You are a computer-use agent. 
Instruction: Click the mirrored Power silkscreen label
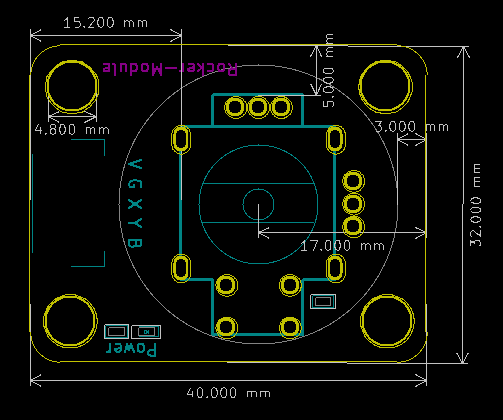(131, 349)
